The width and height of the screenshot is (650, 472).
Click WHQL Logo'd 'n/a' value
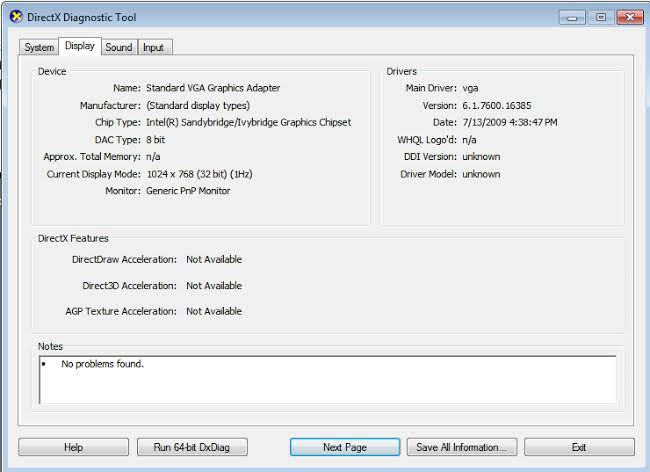pos(469,140)
